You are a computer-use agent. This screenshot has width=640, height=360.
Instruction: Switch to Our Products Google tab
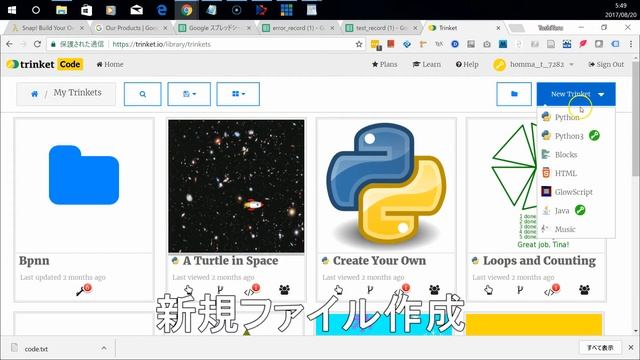click(131, 28)
